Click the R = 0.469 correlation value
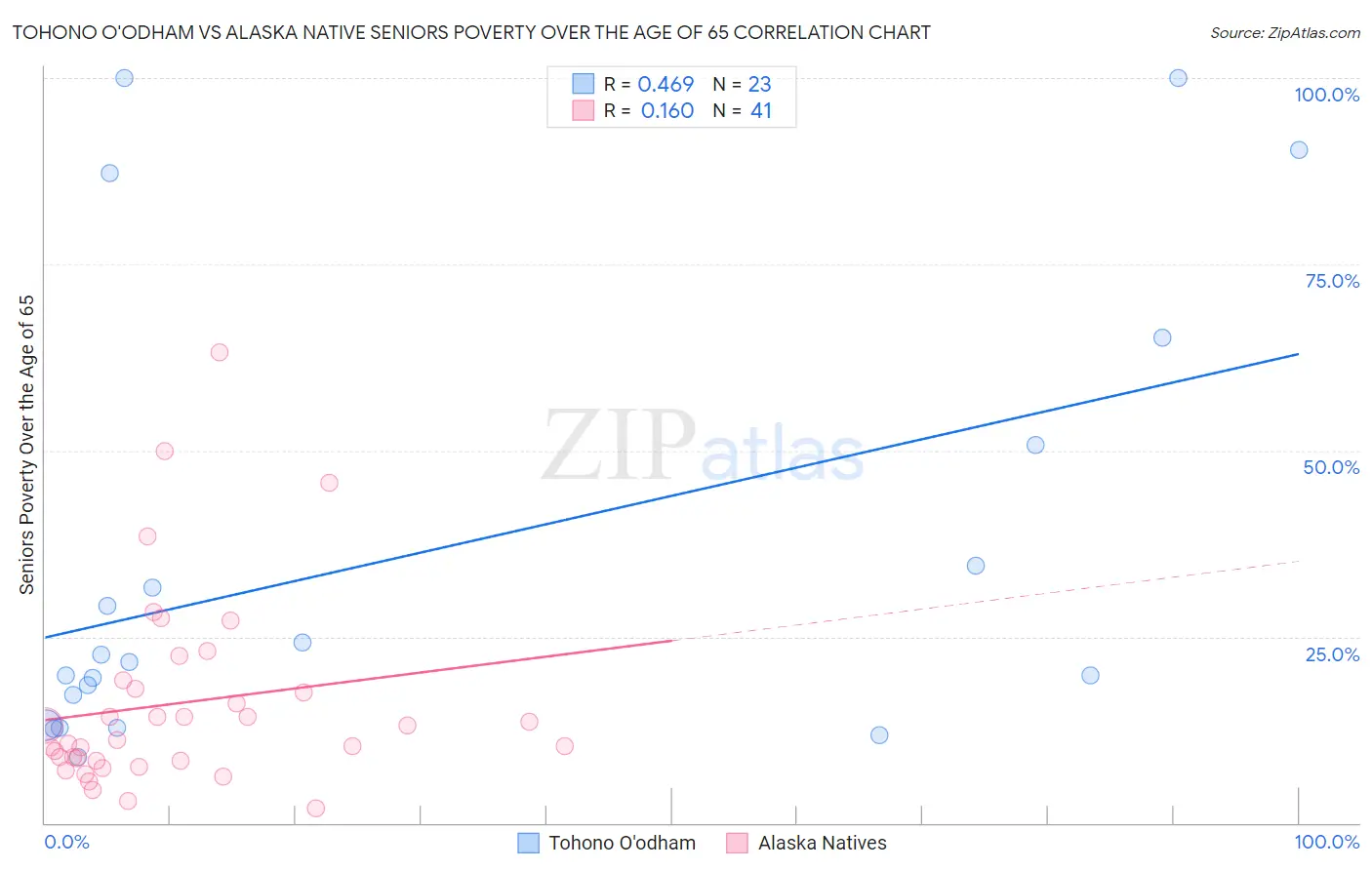 [649, 84]
